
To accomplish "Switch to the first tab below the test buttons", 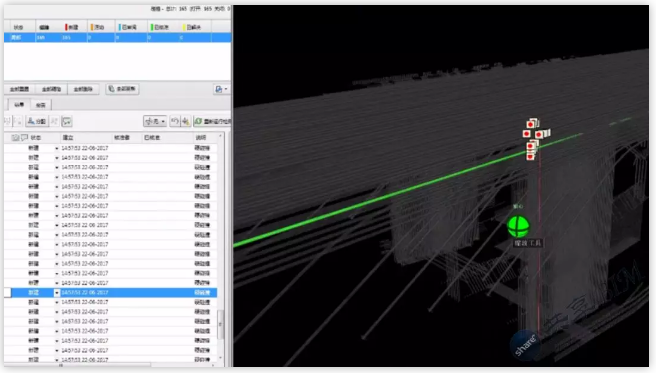I will tap(19, 105).
